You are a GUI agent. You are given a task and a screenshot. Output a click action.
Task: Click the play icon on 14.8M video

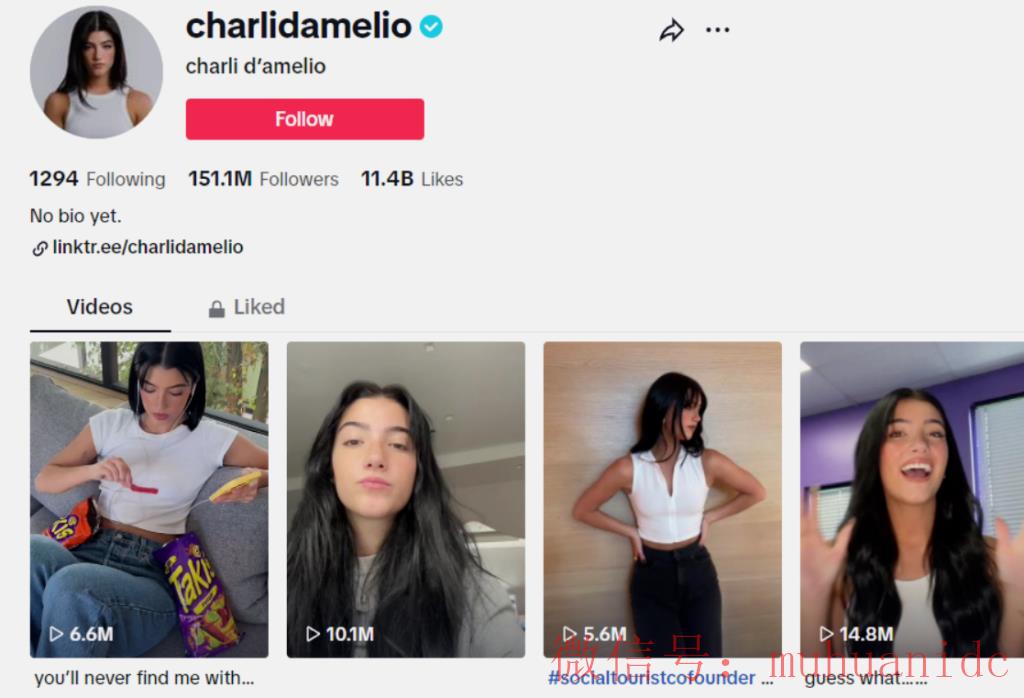point(826,633)
